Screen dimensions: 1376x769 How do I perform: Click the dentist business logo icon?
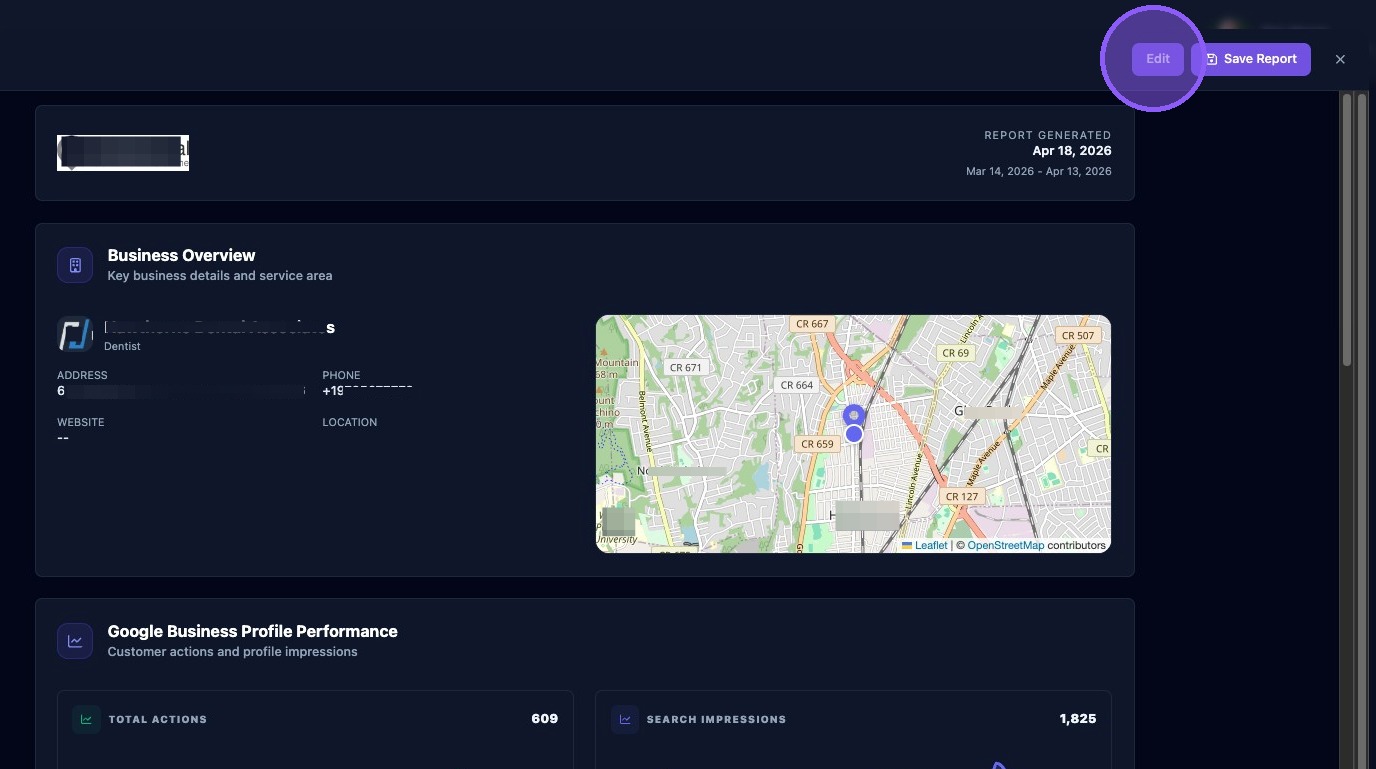point(75,334)
